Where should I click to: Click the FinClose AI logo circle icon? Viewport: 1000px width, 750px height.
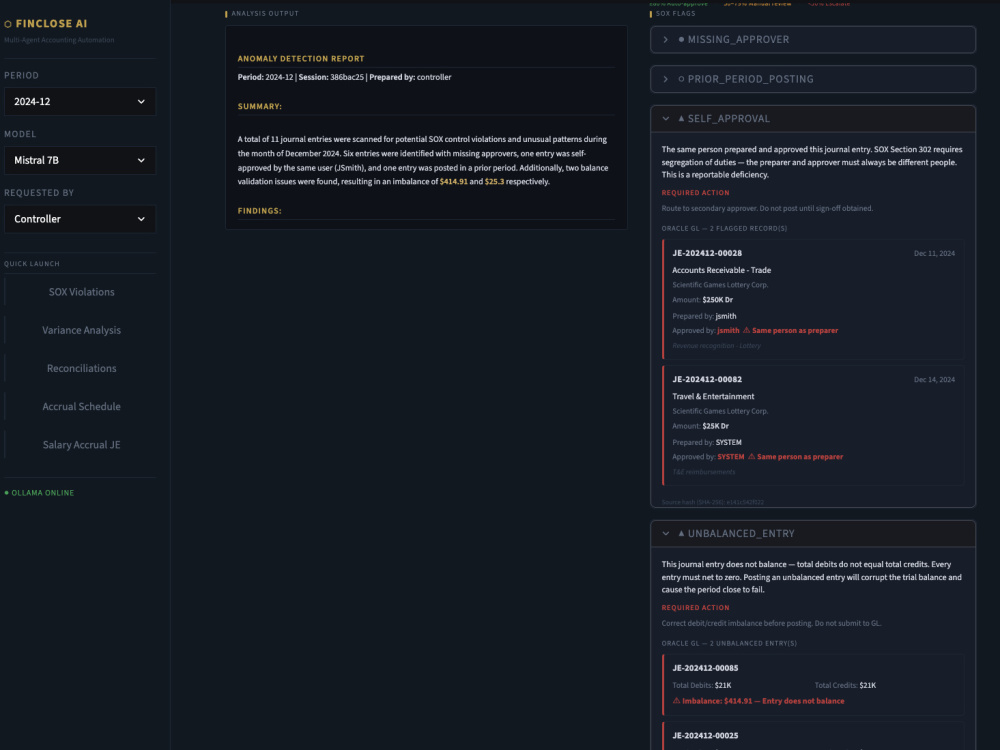coord(8,24)
